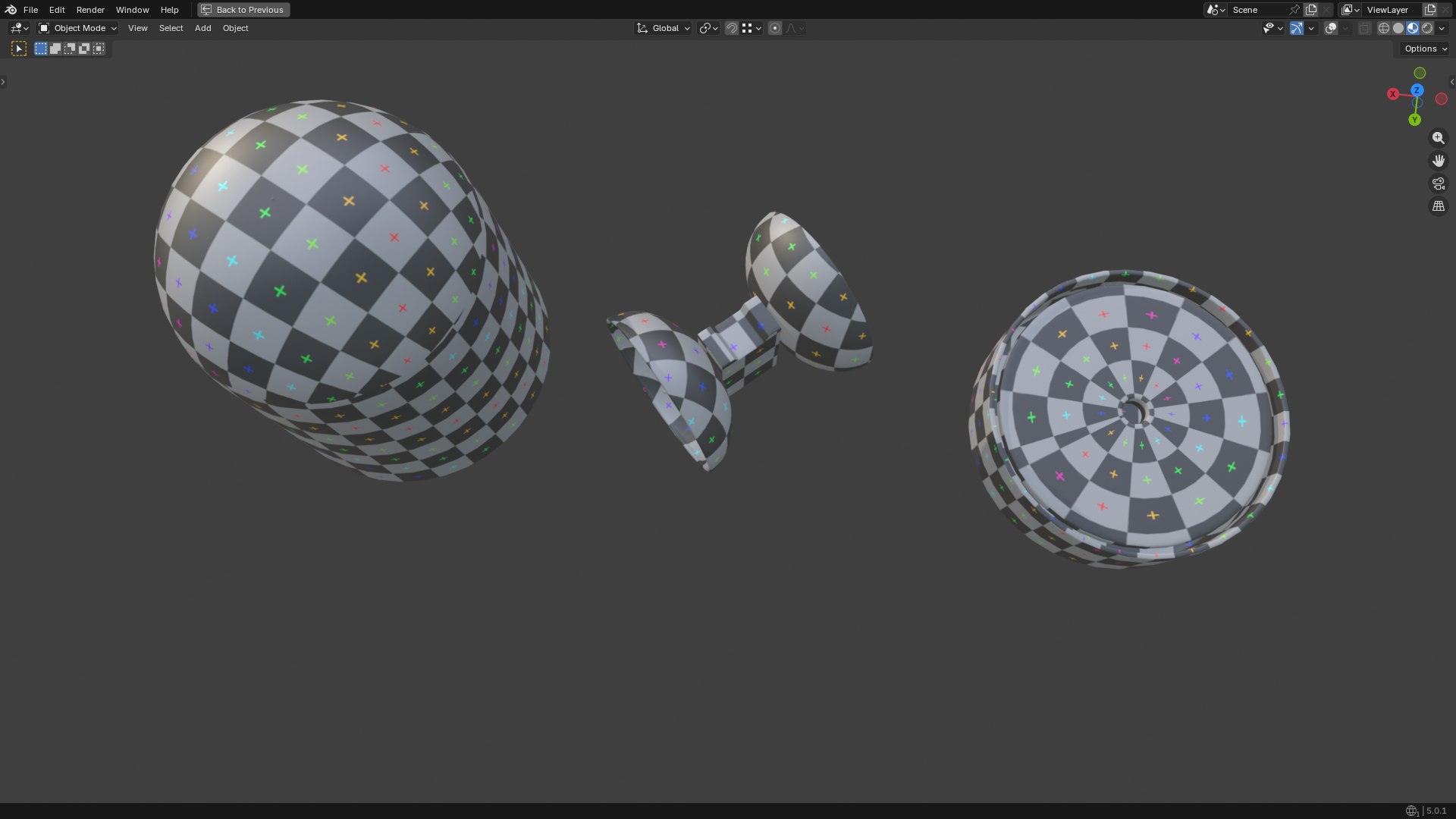Open the Options dropdown
This screenshot has width=1456, height=819.
click(x=1425, y=49)
